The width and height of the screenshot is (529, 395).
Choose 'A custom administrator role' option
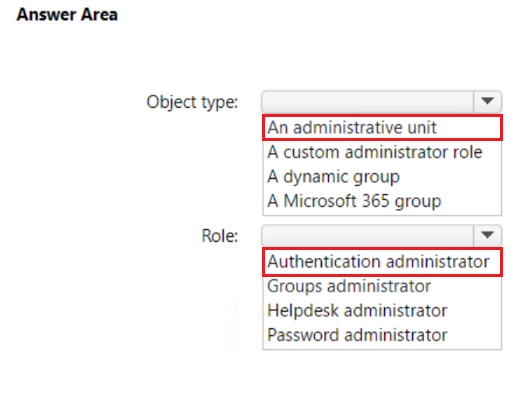click(x=382, y=152)
